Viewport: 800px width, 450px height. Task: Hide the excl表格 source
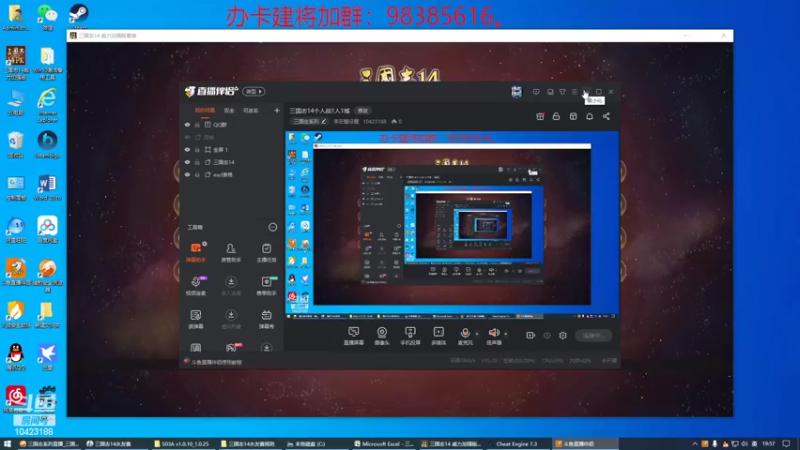187,174
